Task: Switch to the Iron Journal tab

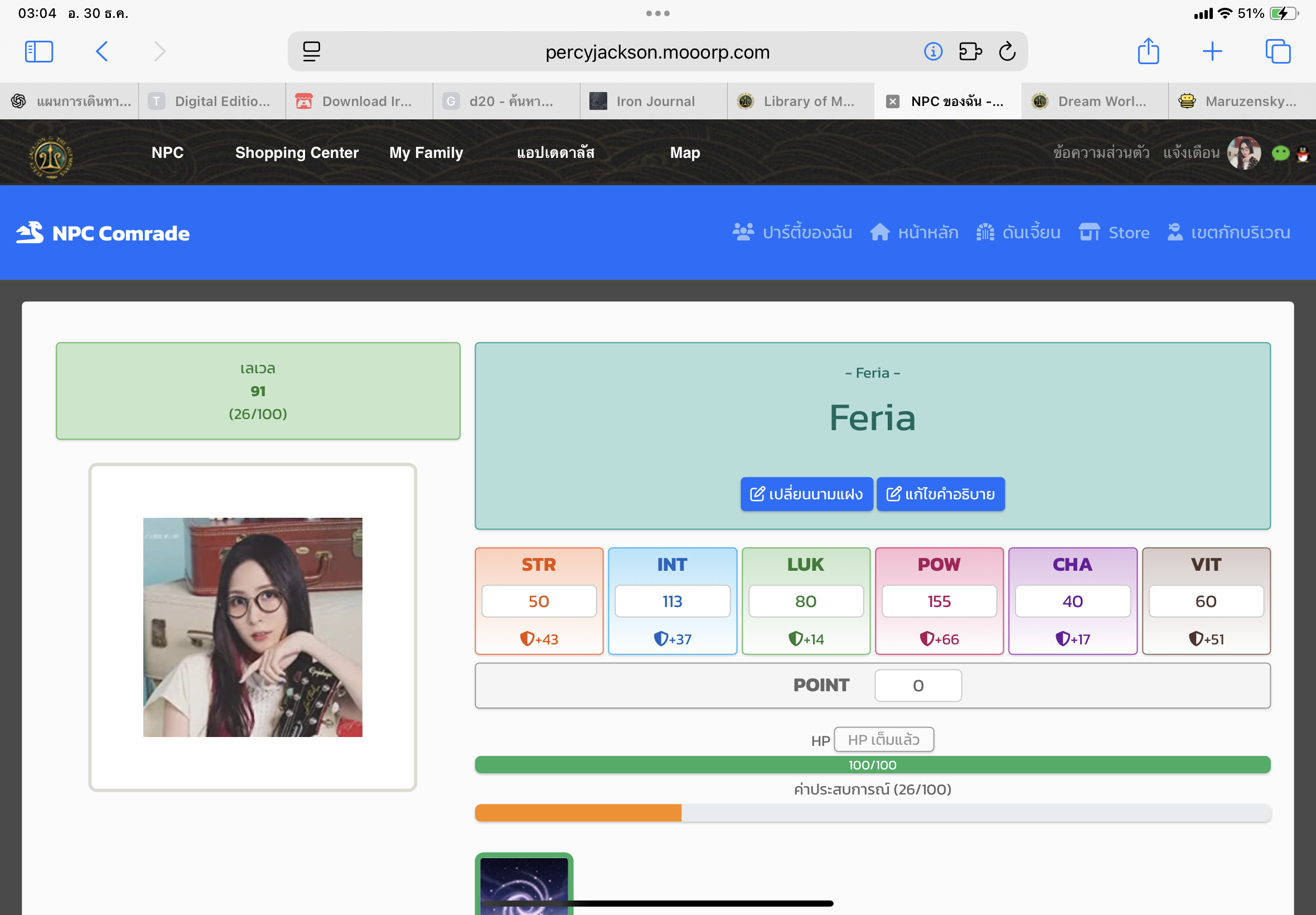Action: (x=654, y=102)
